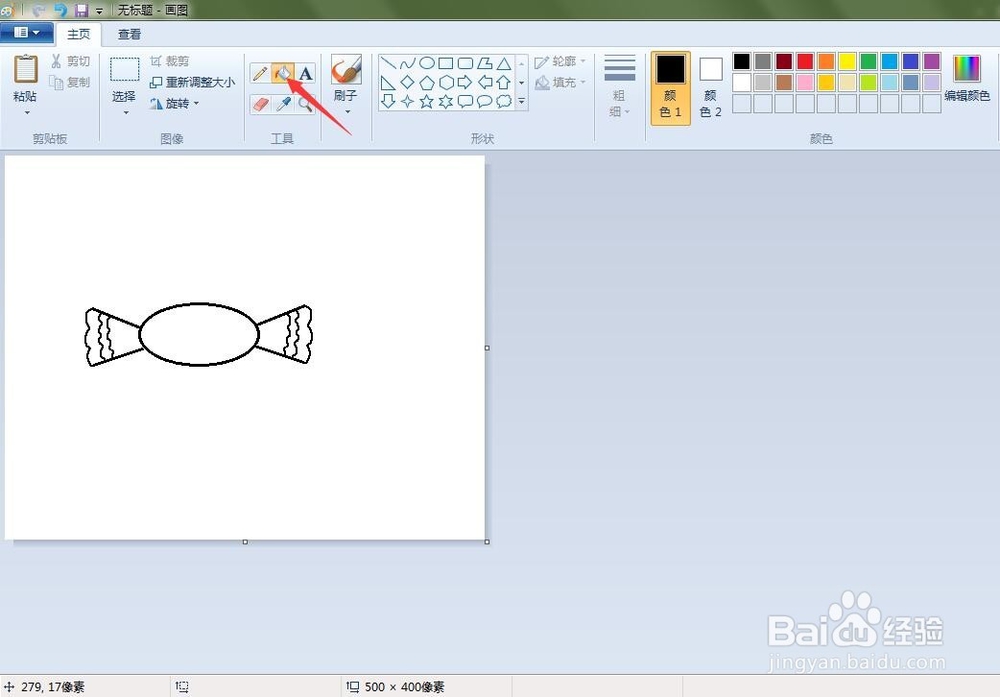The width and height of the screenshot is (1000, 697).
Task: Select the Hexagon shape
Action: pyautogui.click(x=446, y=82)
